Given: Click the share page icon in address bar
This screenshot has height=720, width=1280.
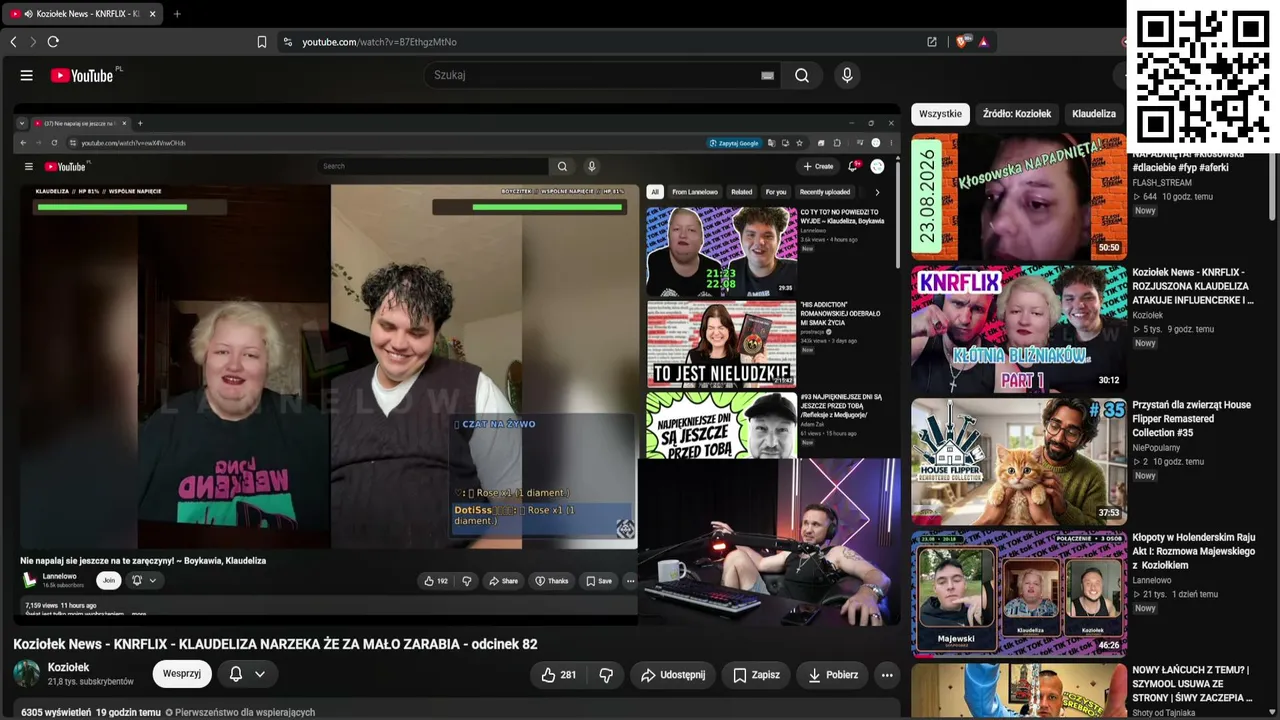Looking at the screenshot, I should click(932, 42).
